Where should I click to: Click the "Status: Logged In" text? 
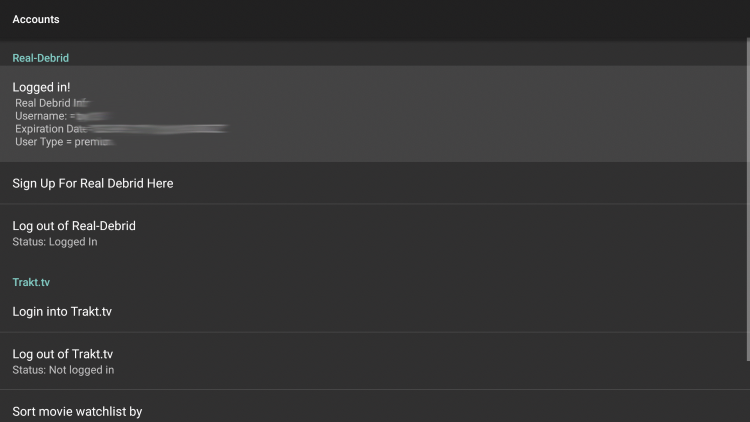tap(55, 242)
